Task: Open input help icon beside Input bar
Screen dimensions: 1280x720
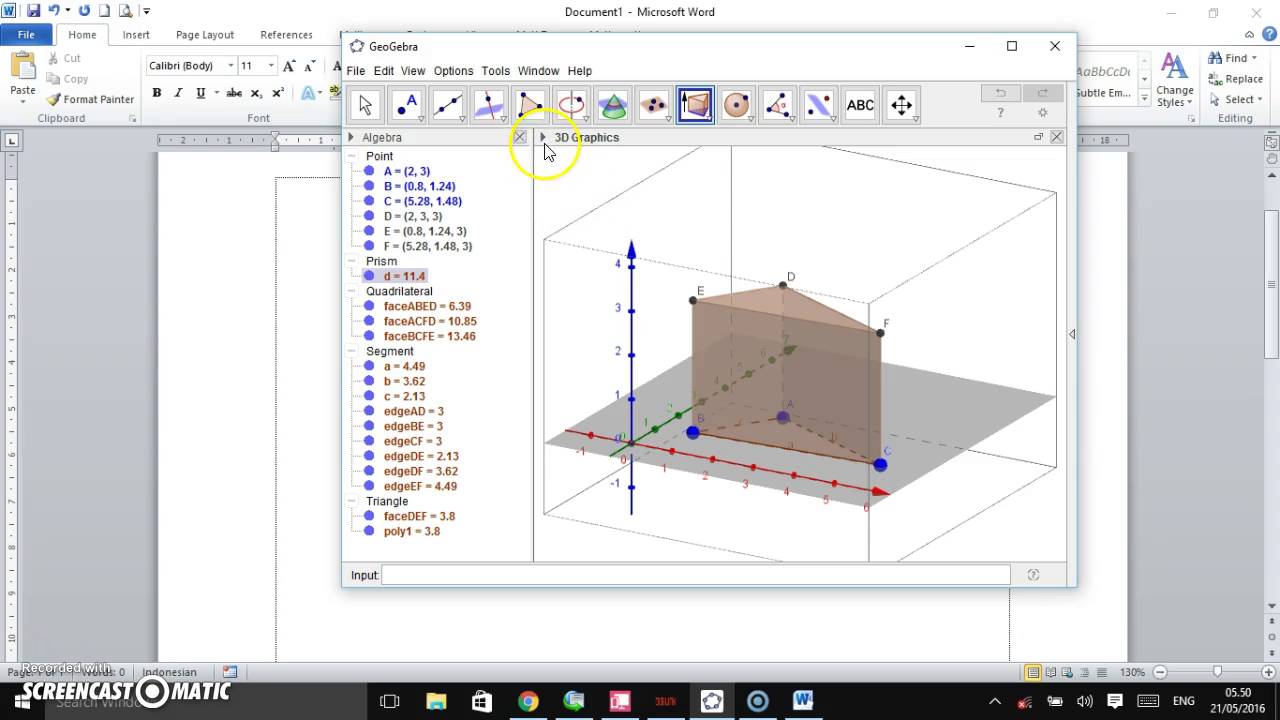Action: point(1033,575)
